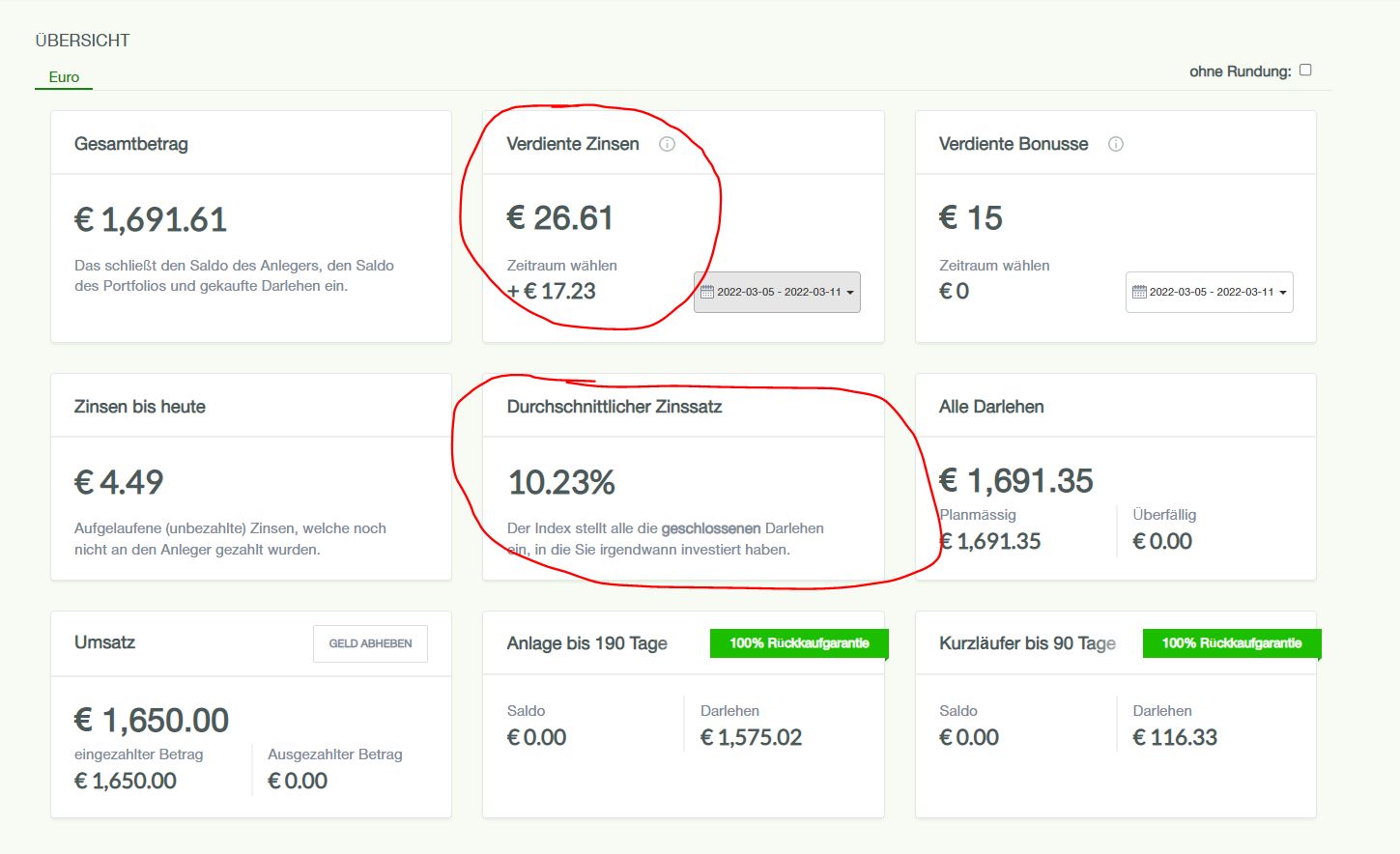Expand the Verdiente Zinsen date range dropdown arrow
The image size is (1400, 854).
pos(850,293)
